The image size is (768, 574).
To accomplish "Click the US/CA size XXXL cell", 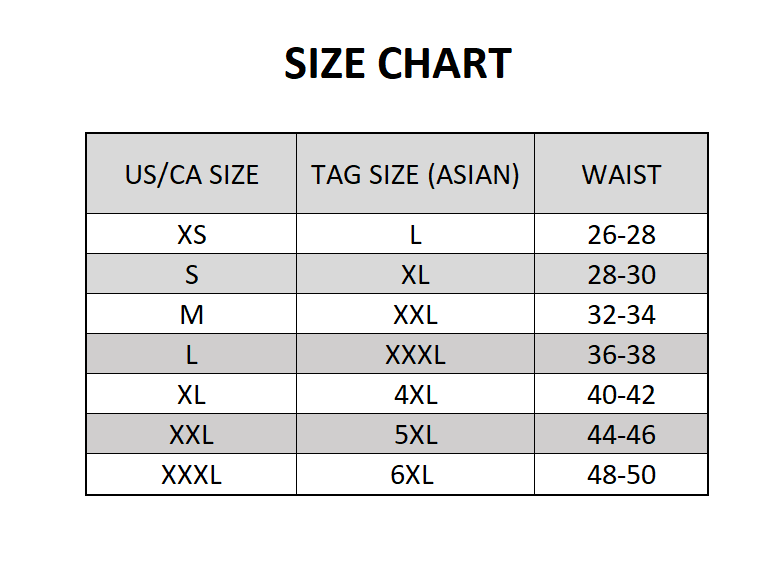I will [191, 474].
